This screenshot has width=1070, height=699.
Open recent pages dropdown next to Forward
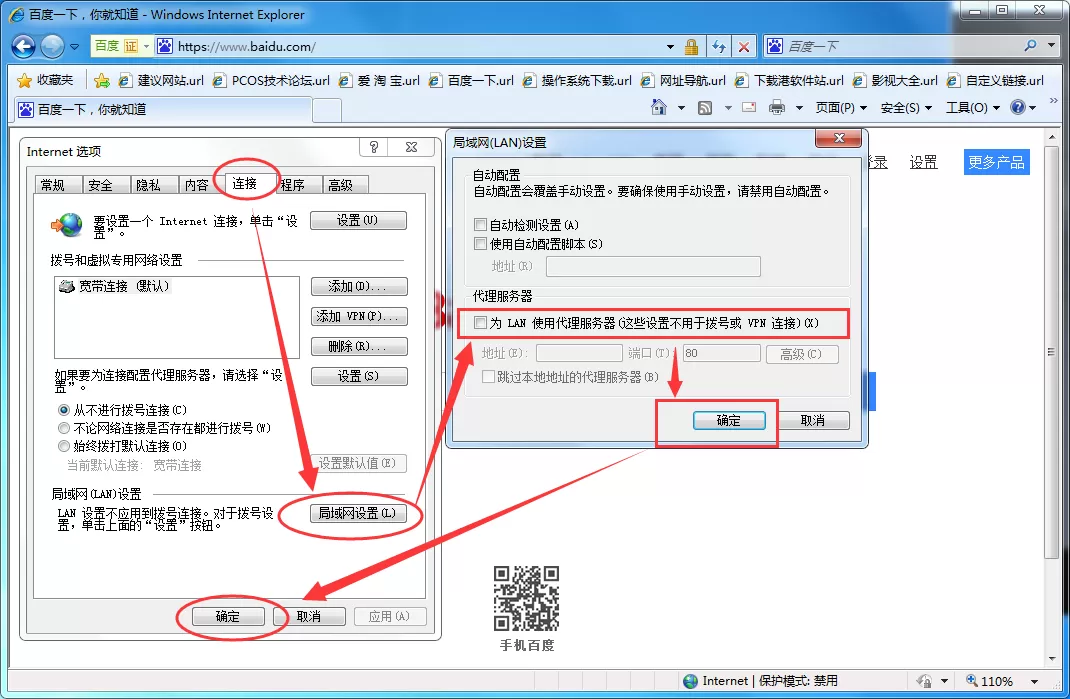coord(74,46)
